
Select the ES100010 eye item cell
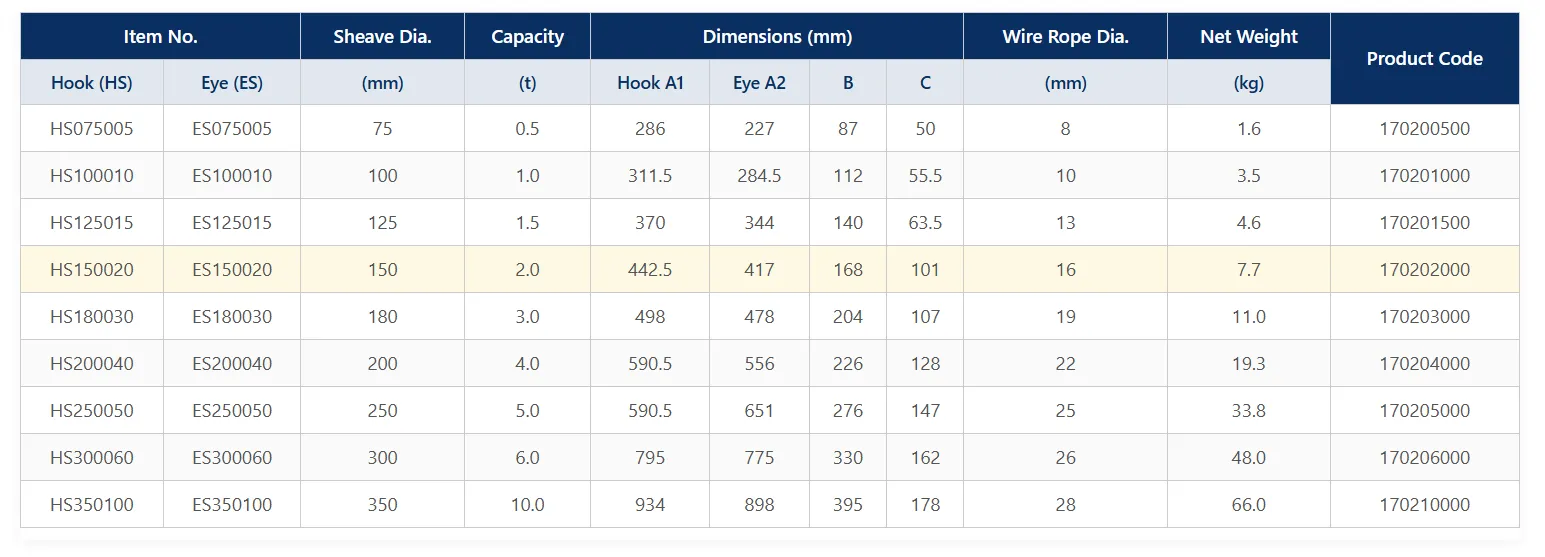point(232,176)
